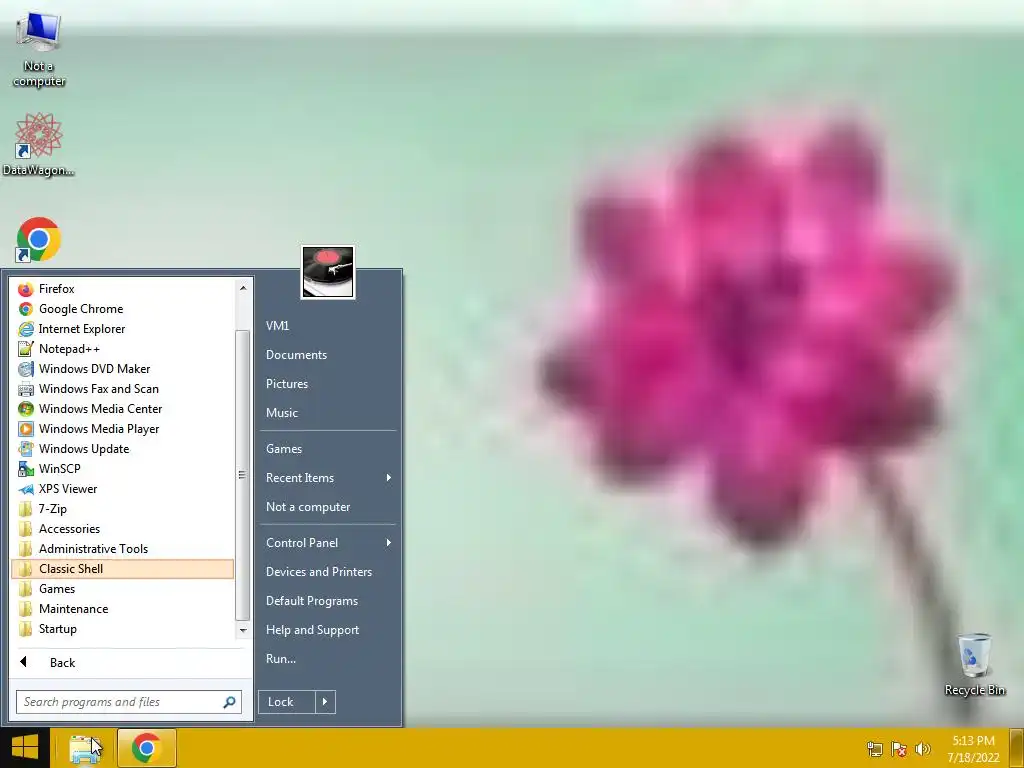
Task: Expand the highlighted Classic Shell folder
Action: [x=122, y=569]
